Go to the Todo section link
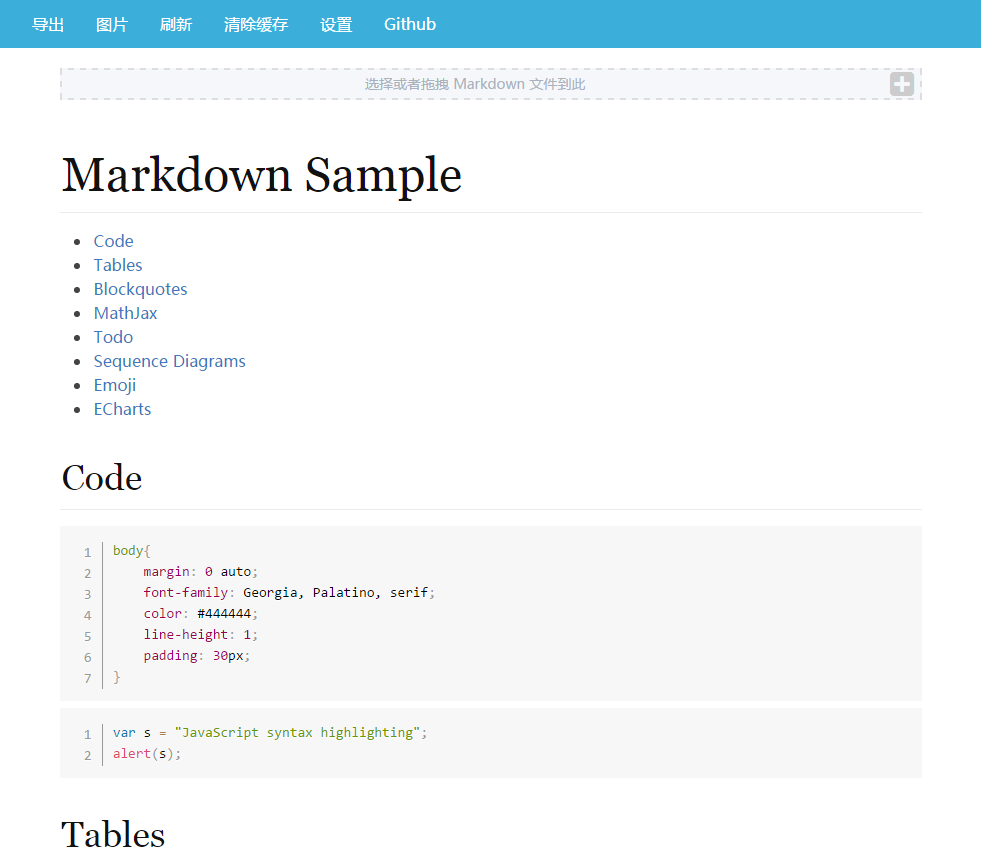Screen dimensions: 981x853 (x=113, y=337)
